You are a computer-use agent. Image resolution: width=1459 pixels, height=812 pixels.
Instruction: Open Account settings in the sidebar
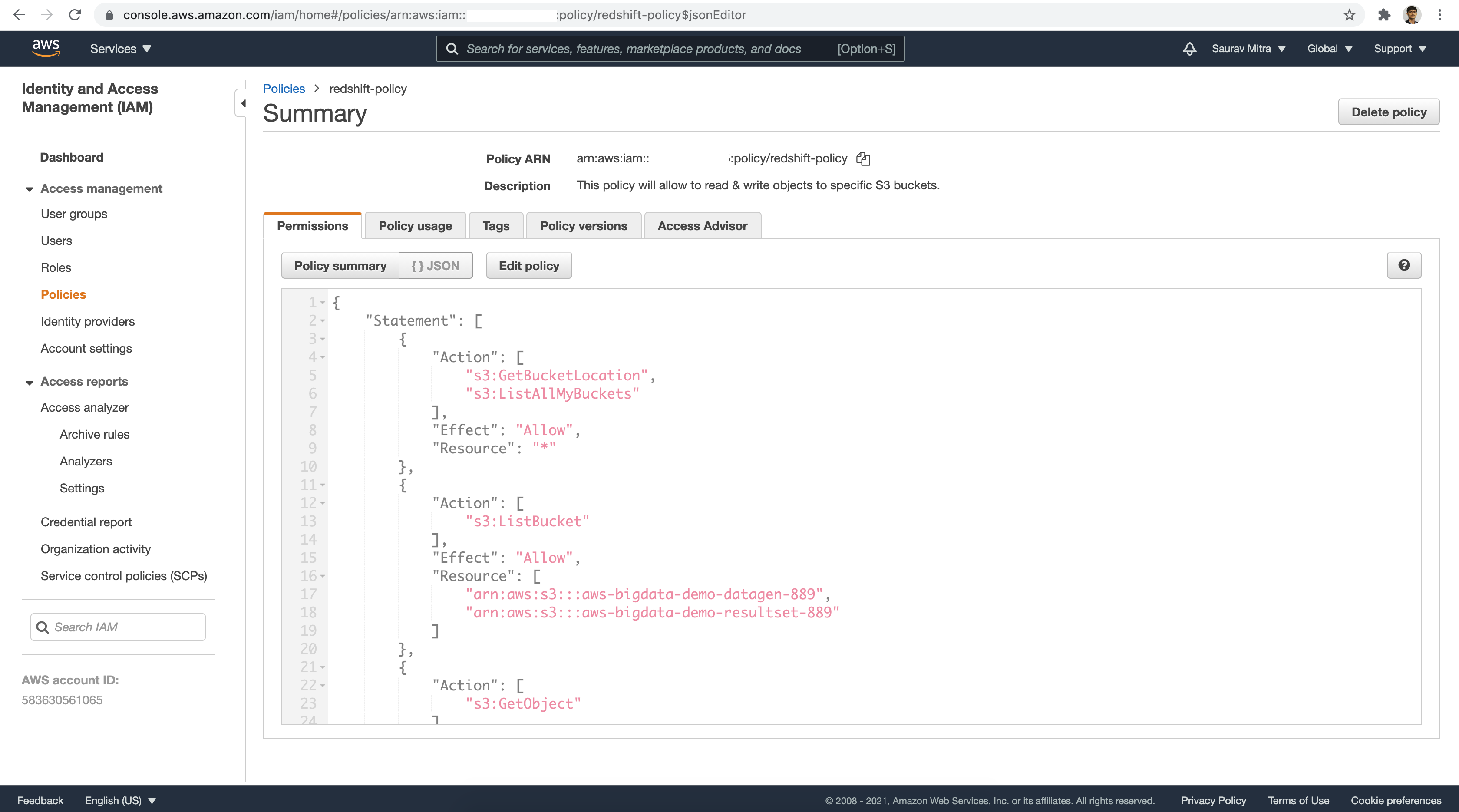coord(86,348)
